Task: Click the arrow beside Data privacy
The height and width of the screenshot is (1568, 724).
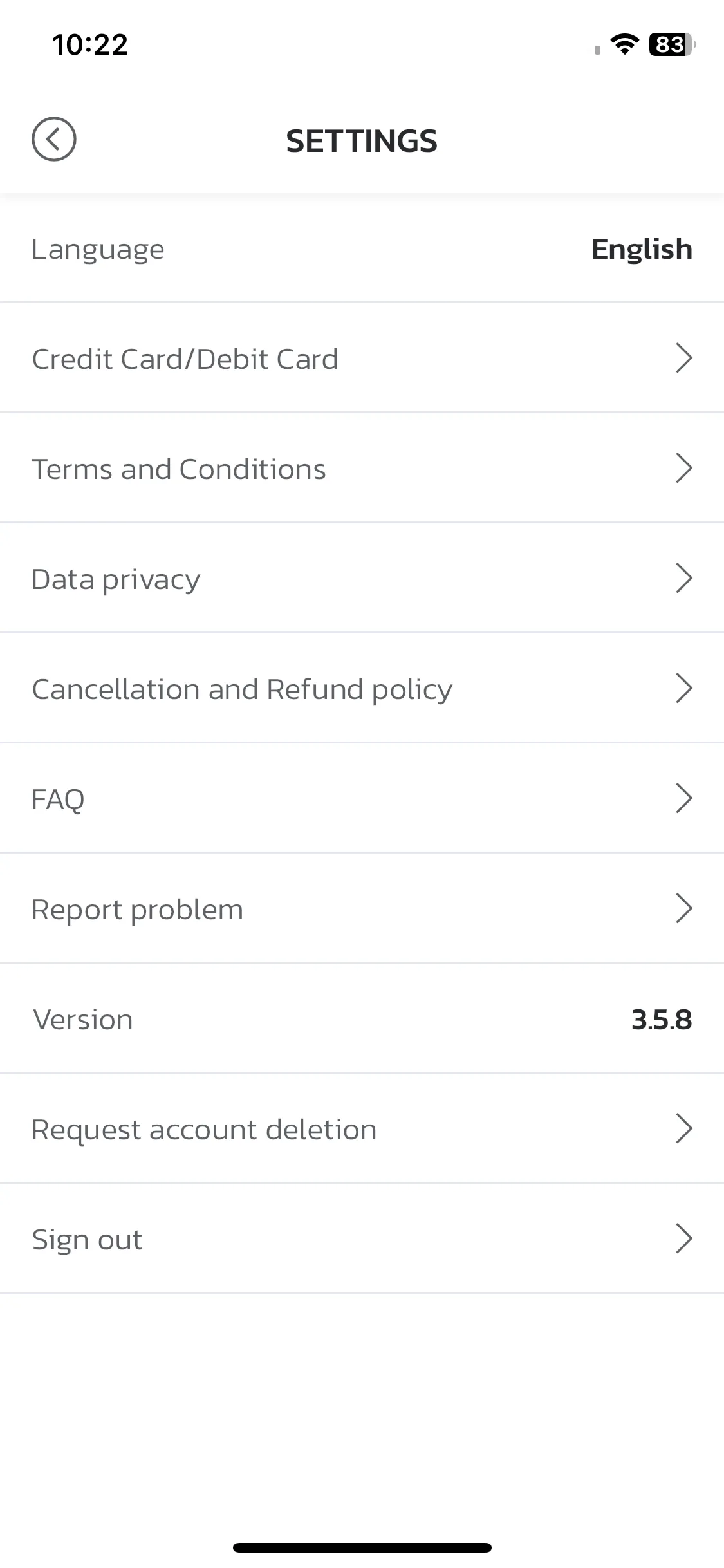Action: (683, 578)
